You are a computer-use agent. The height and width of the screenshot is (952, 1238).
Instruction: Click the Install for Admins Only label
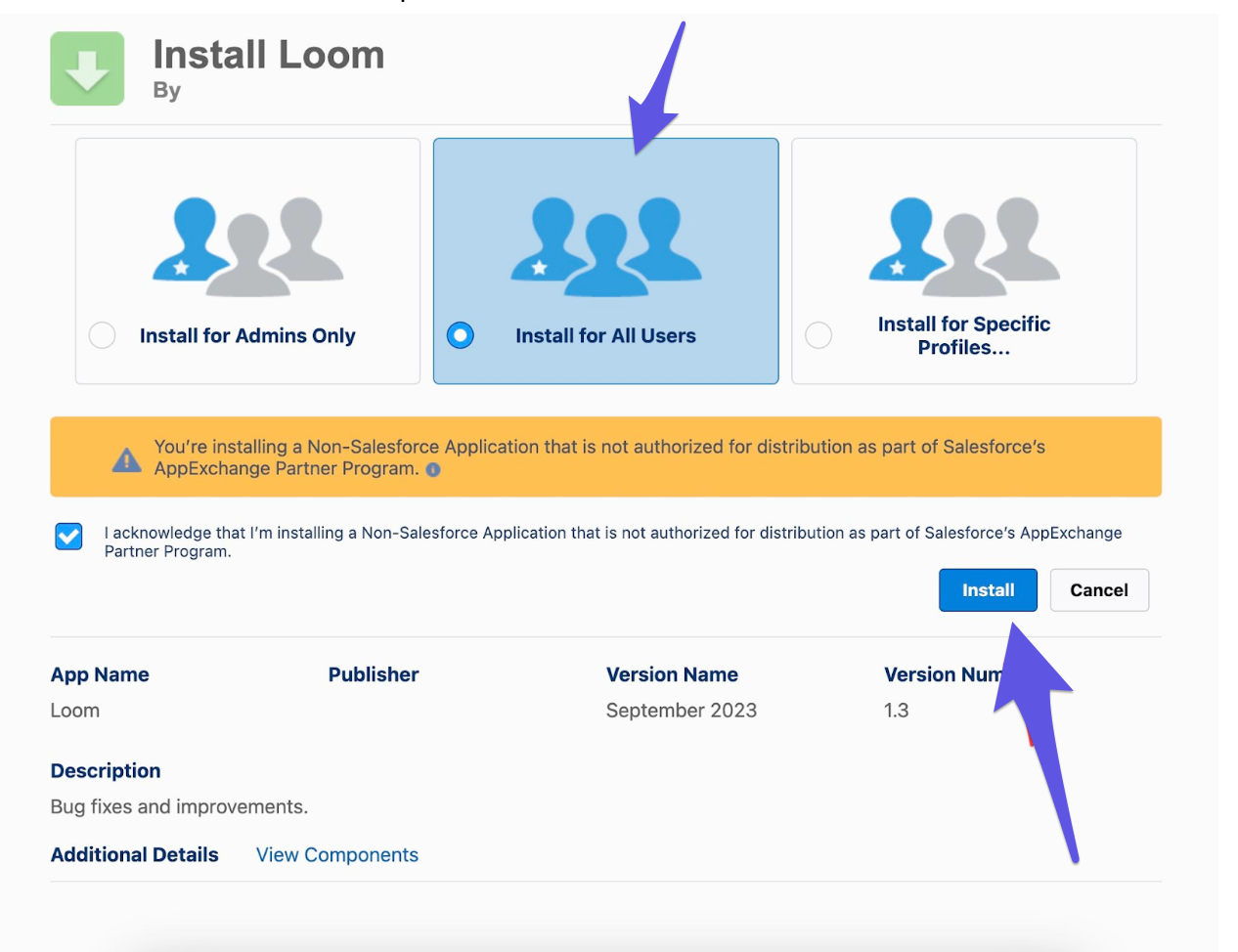[x=247, y=336]
